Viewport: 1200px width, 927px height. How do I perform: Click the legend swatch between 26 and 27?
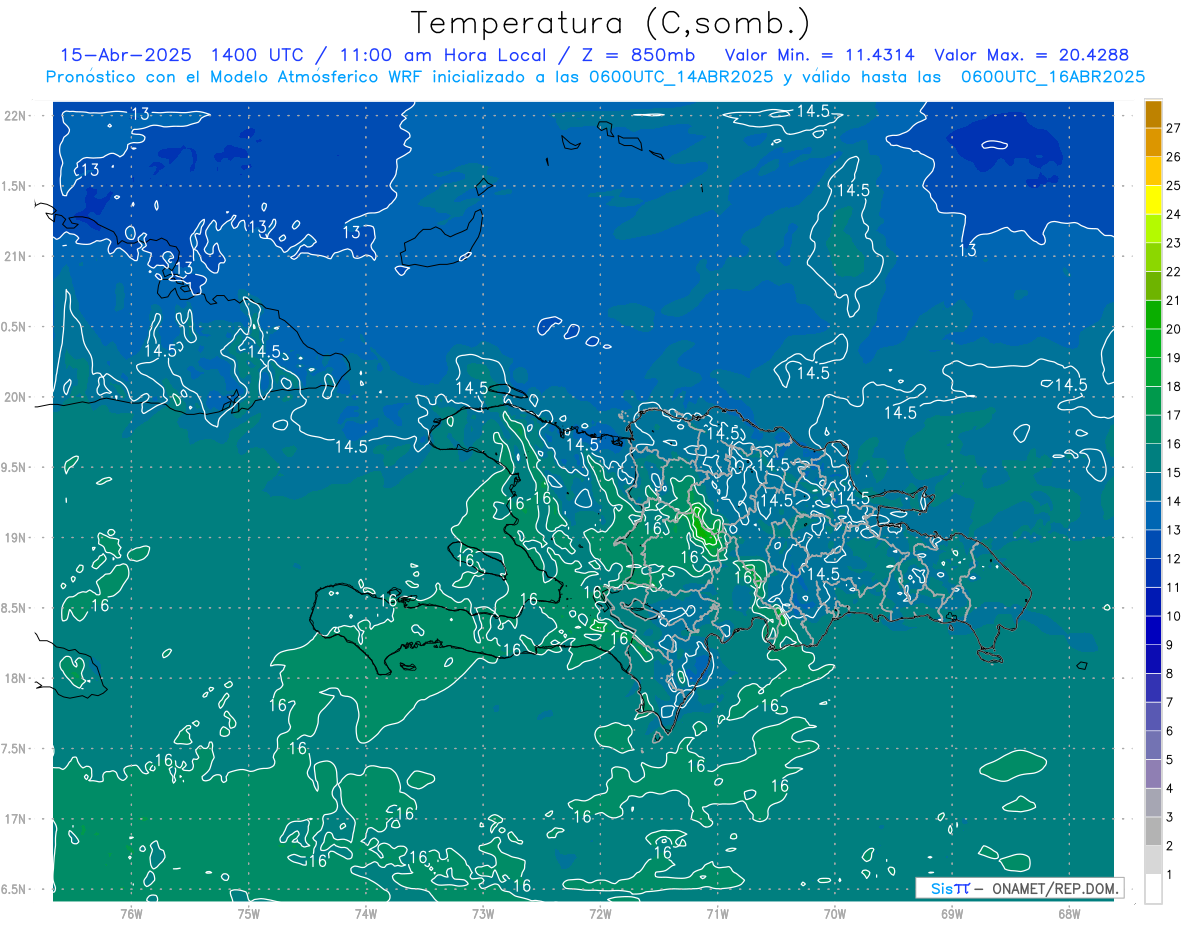(x=1153, y=142)
